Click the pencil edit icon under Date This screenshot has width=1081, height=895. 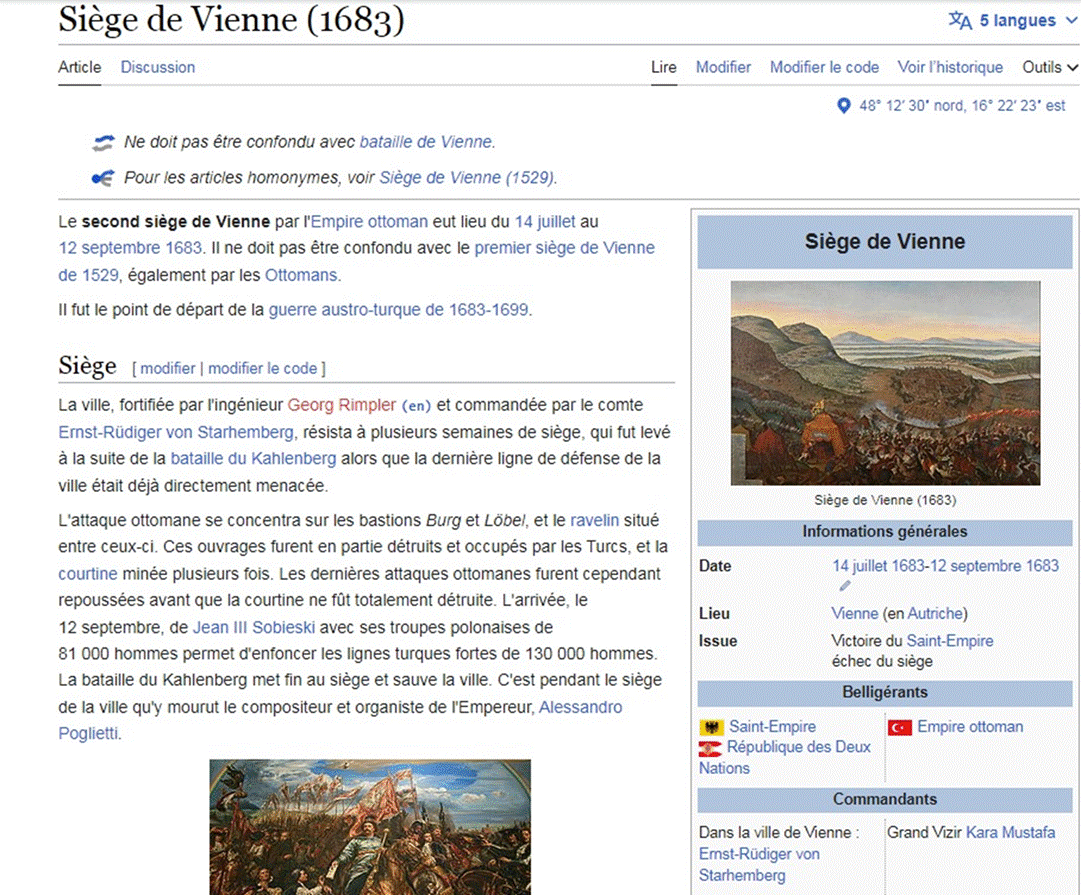pos(845,586)
